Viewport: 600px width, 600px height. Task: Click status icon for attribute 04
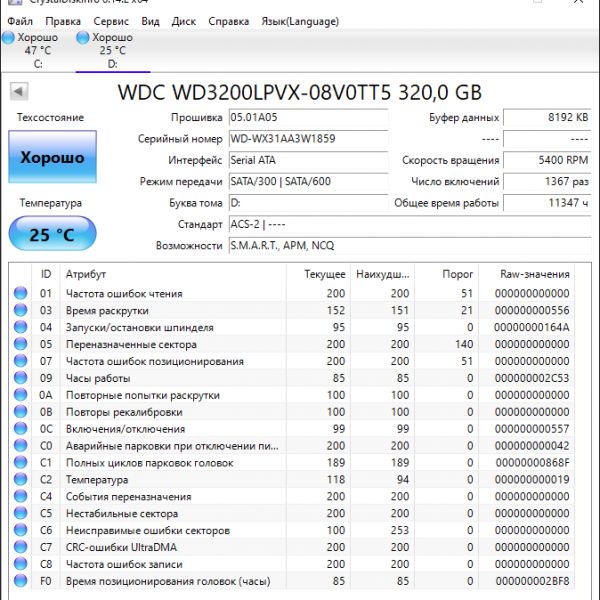[x=20, y=327]
